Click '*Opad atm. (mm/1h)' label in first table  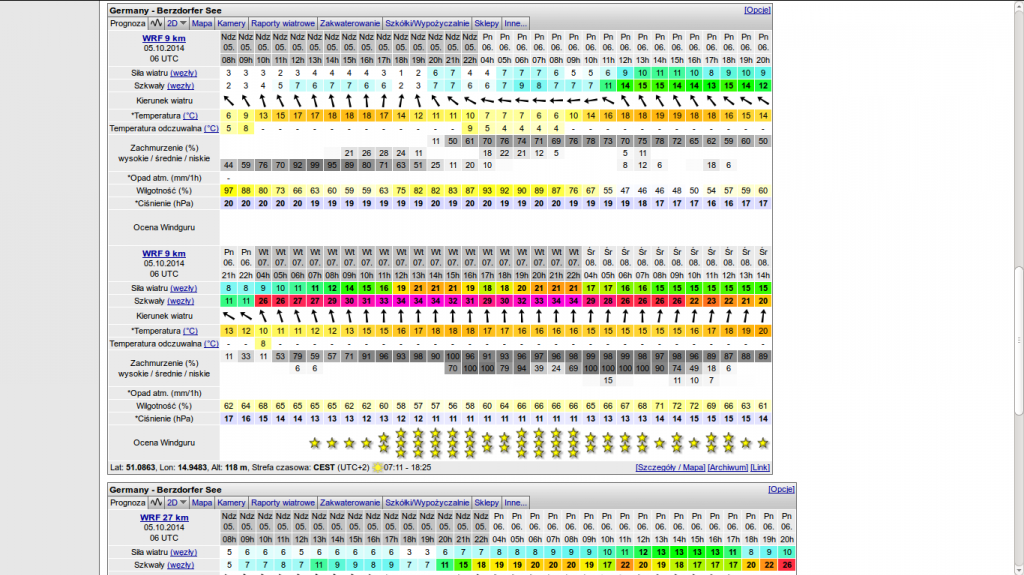(164, 178)
